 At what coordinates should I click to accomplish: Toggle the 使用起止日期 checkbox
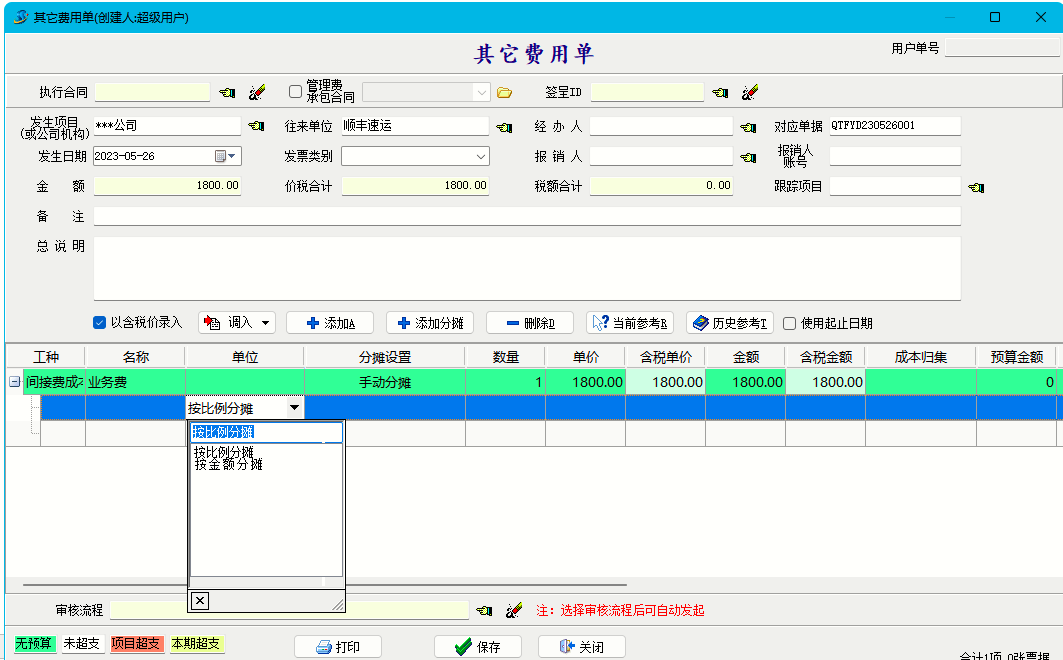point(789,323)
